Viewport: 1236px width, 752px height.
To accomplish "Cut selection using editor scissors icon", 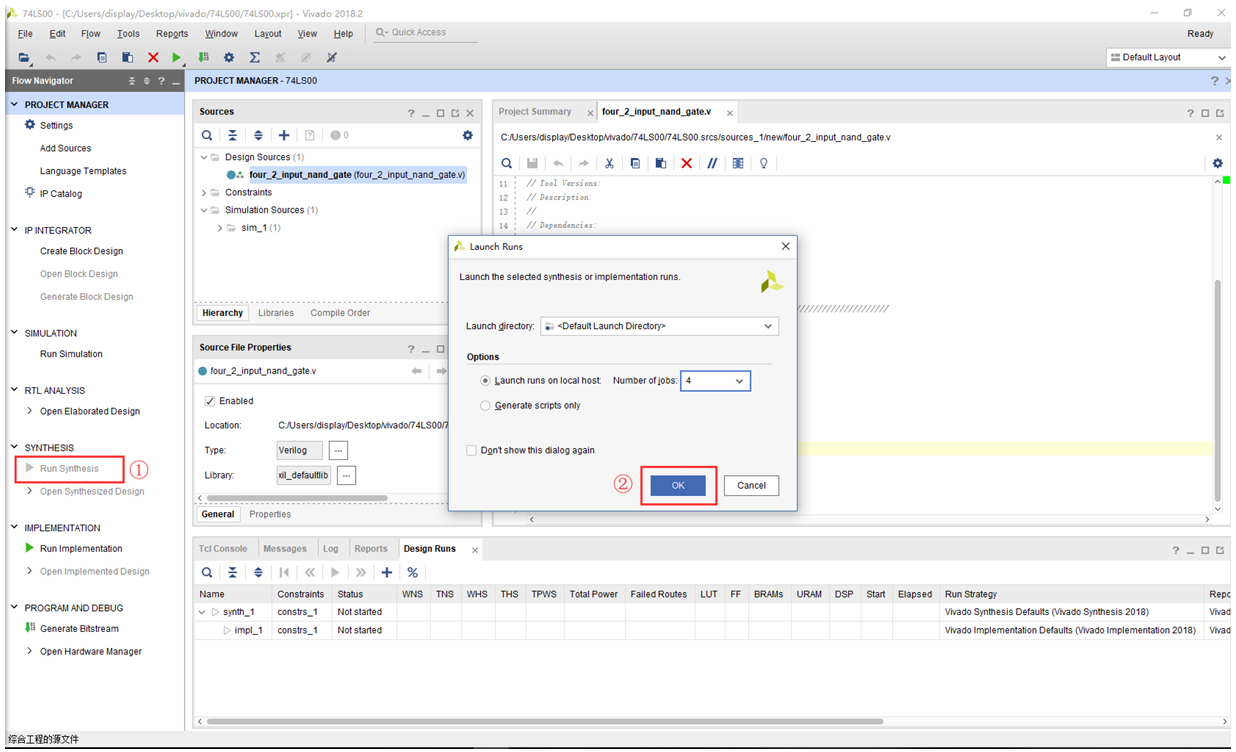I will click(609, 163).
